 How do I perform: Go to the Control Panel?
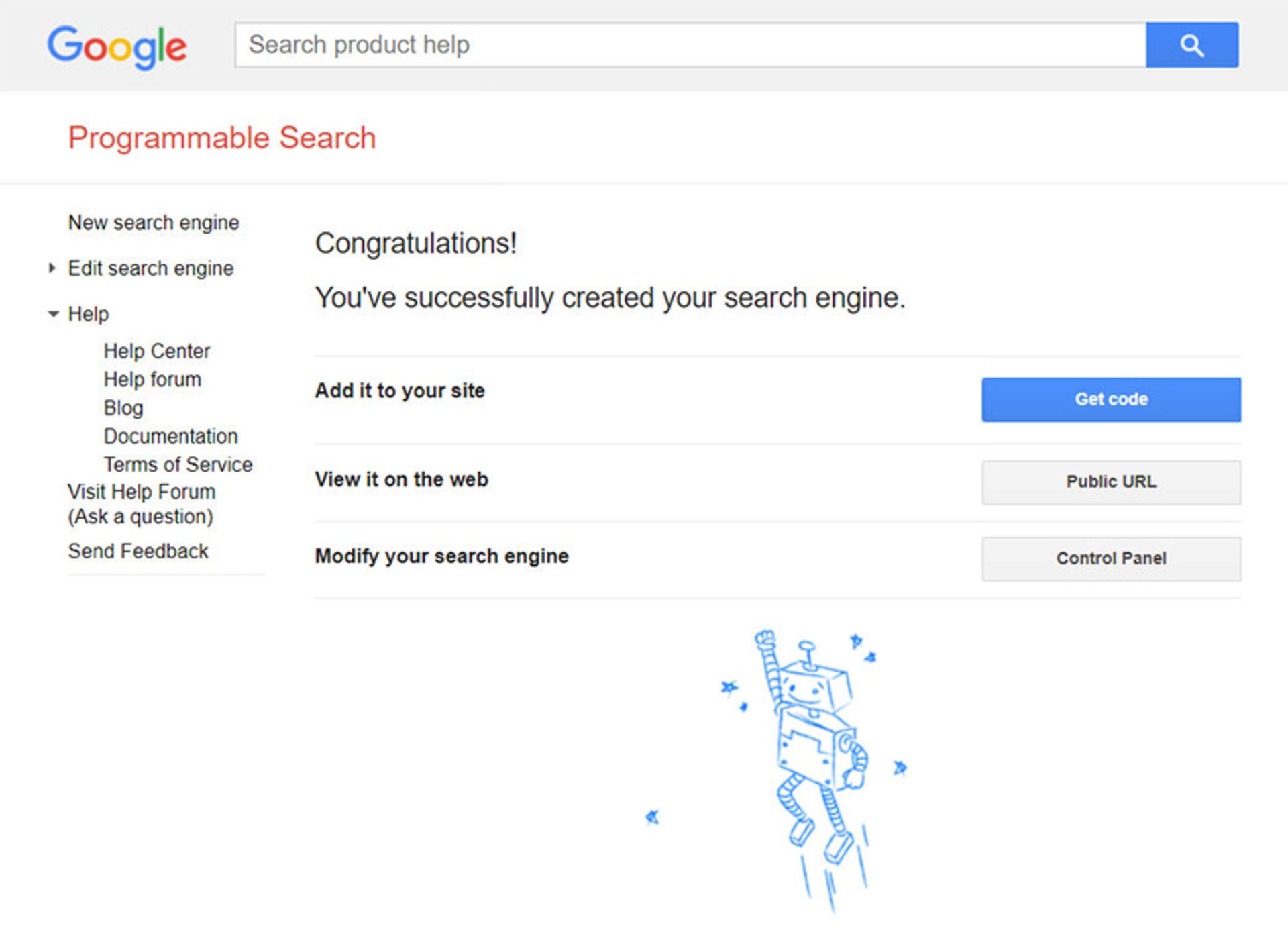(1110, 558)
